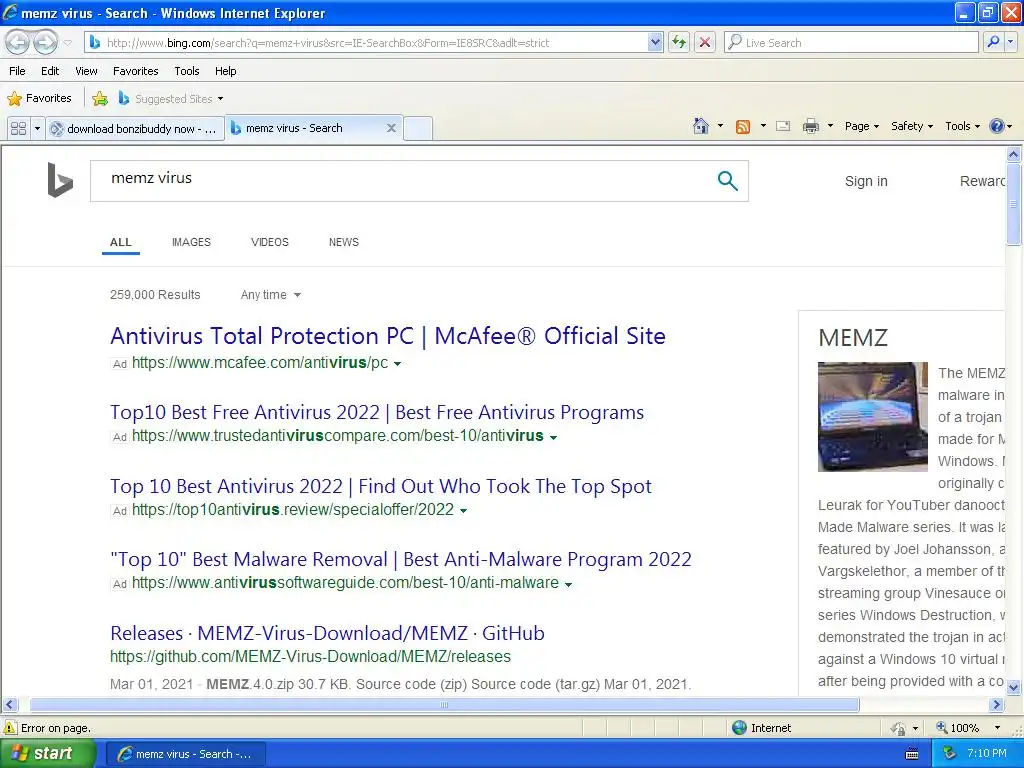Open Find Out Who Took The Top Spot link
The image size is (1024, 768).
click(x=381, y=487)
